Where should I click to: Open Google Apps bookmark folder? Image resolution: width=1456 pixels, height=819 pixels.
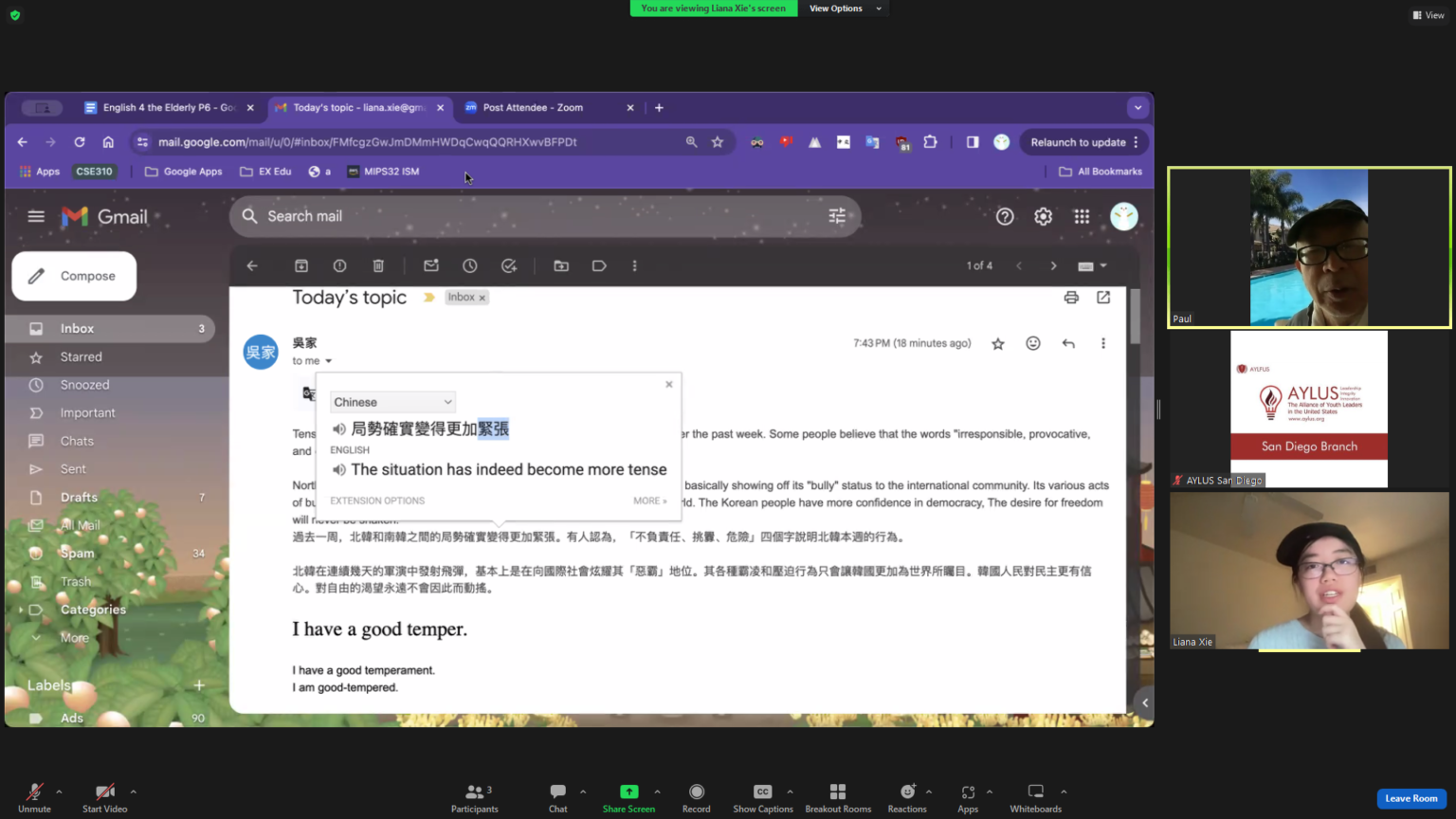184,172
